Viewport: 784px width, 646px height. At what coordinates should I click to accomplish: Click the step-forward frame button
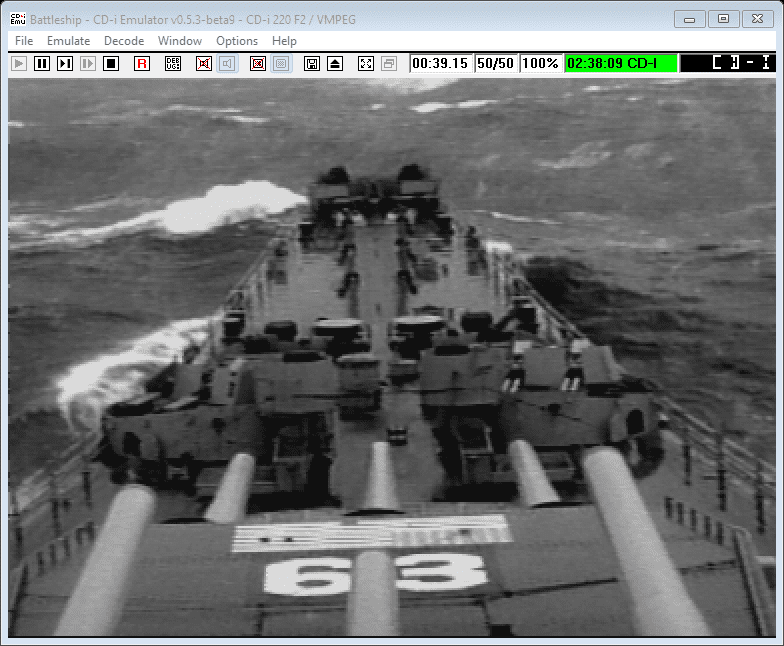pyautogui.click(x=65, y=63)
